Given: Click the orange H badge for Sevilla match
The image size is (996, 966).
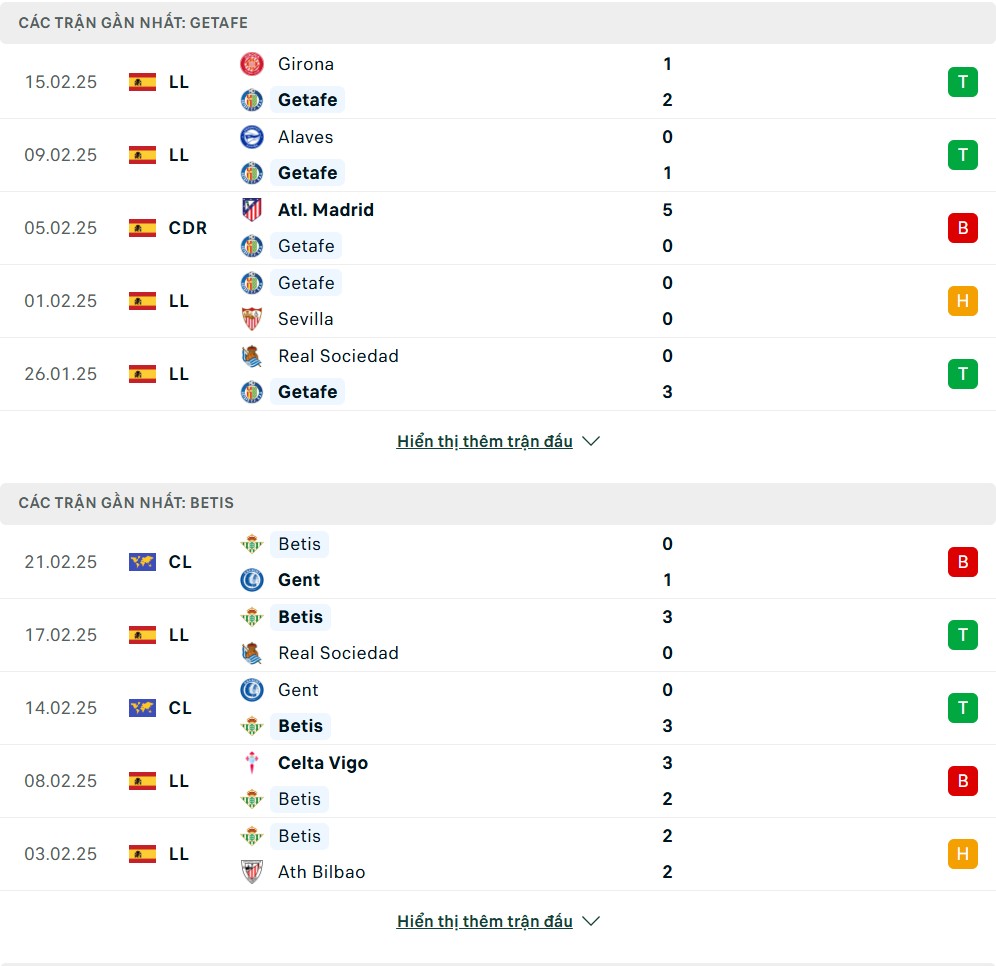Looking at the screenshot, I should 962,301.
